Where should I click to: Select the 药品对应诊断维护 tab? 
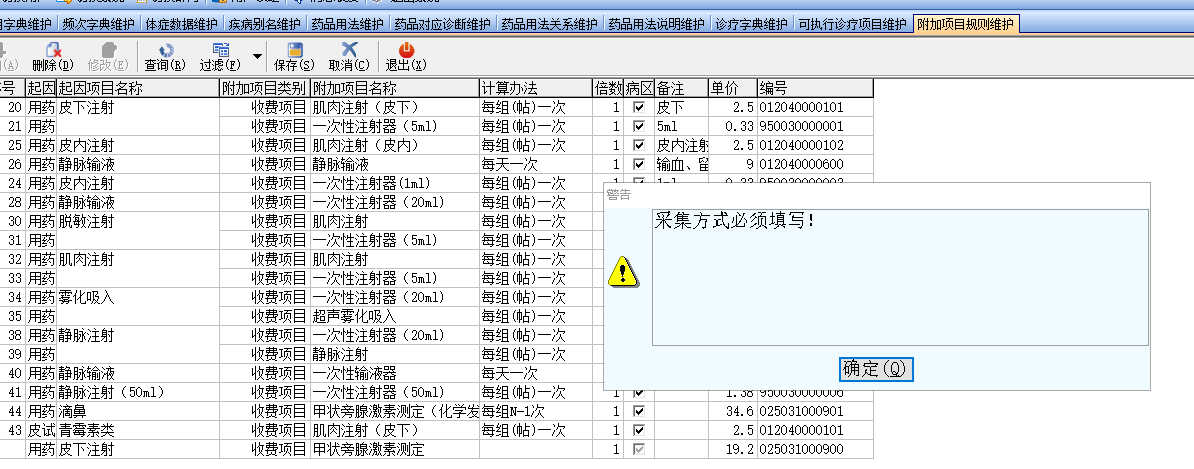[x=442, y=24]
